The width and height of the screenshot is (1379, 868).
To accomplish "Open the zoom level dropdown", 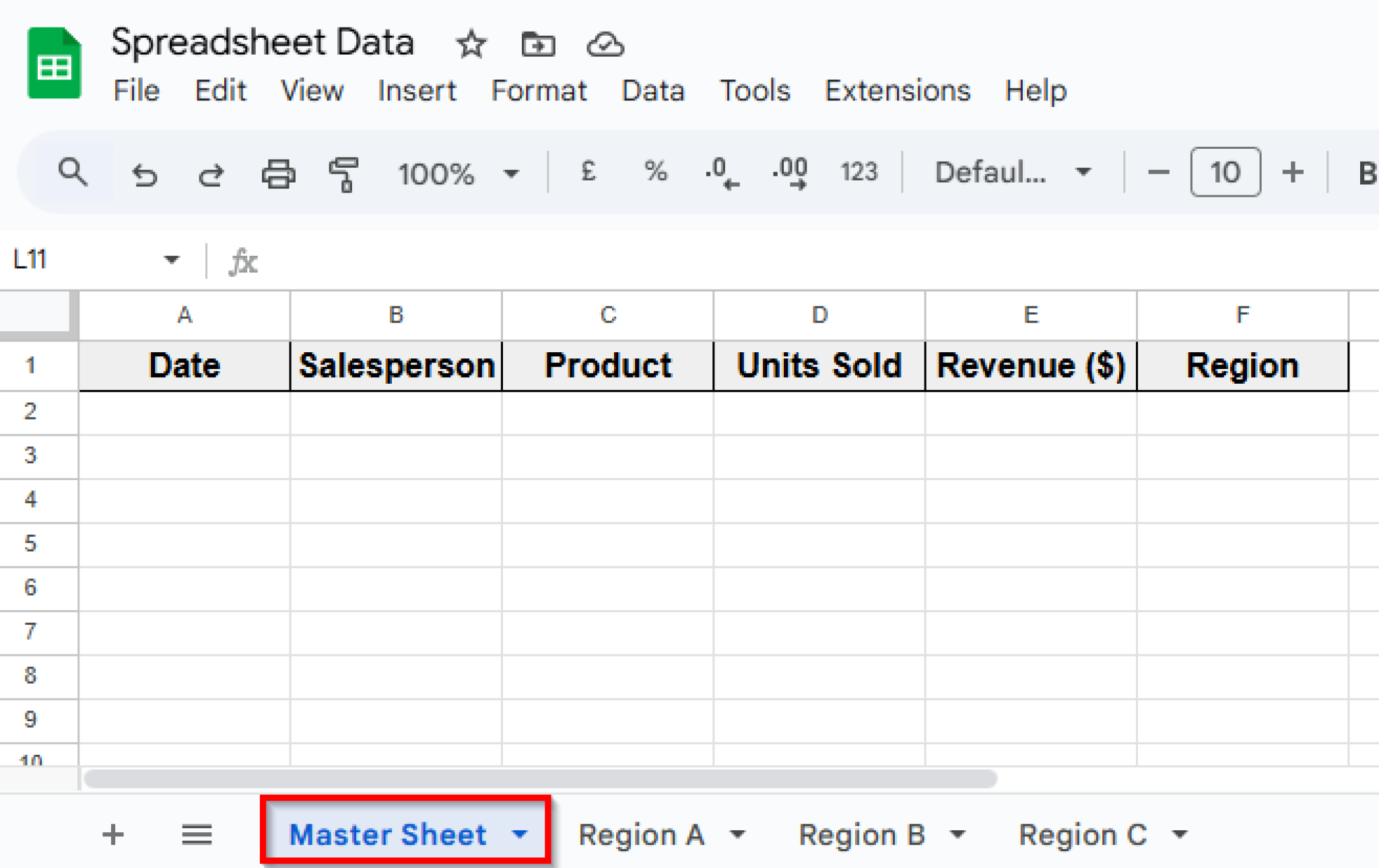I will [x=458, y=174].
